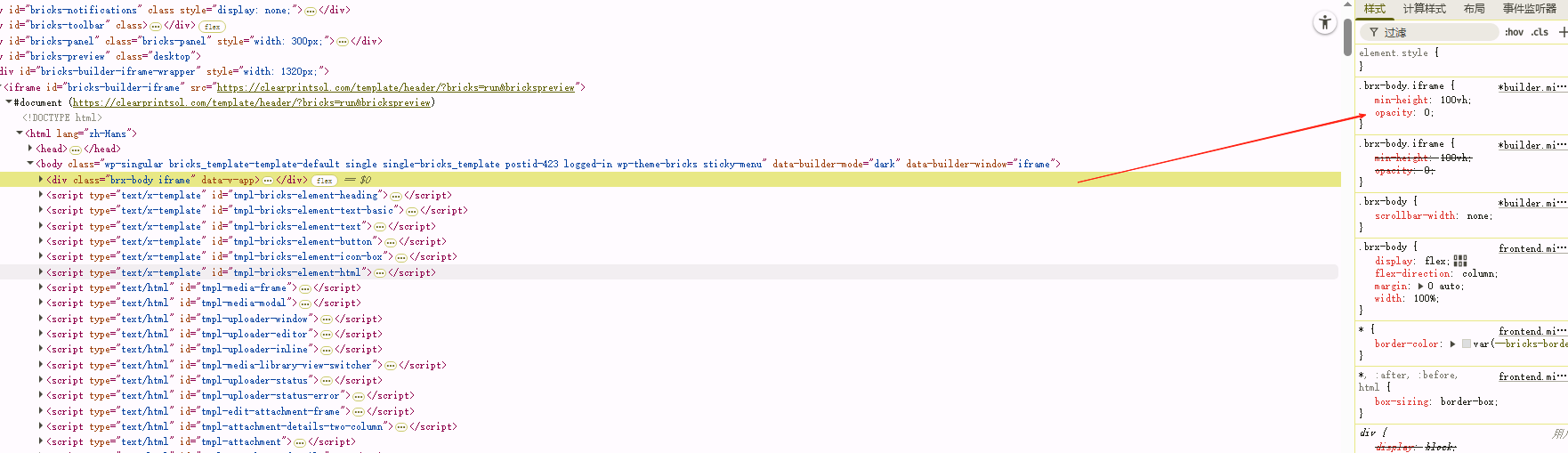Expand the tmpl-bricks-element-icon-box script node

[x=41, y=257]
